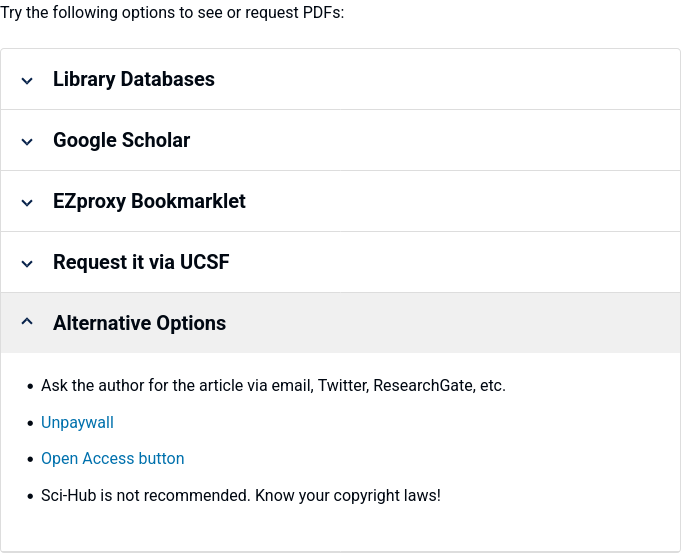Click the Ask the author bullet text

[273, 385]
